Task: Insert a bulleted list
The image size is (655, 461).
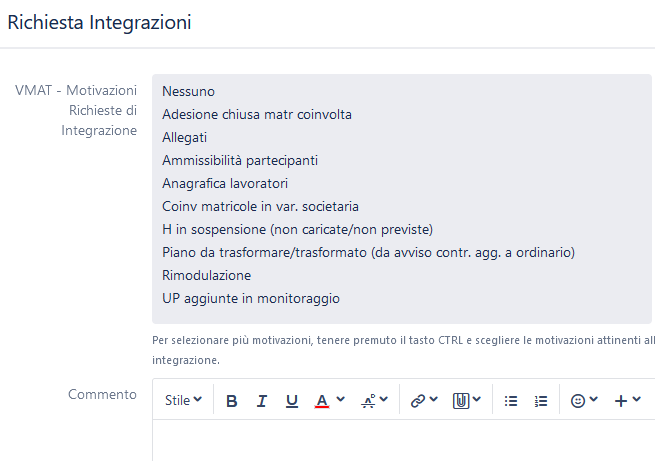Action: pos(510,401)
